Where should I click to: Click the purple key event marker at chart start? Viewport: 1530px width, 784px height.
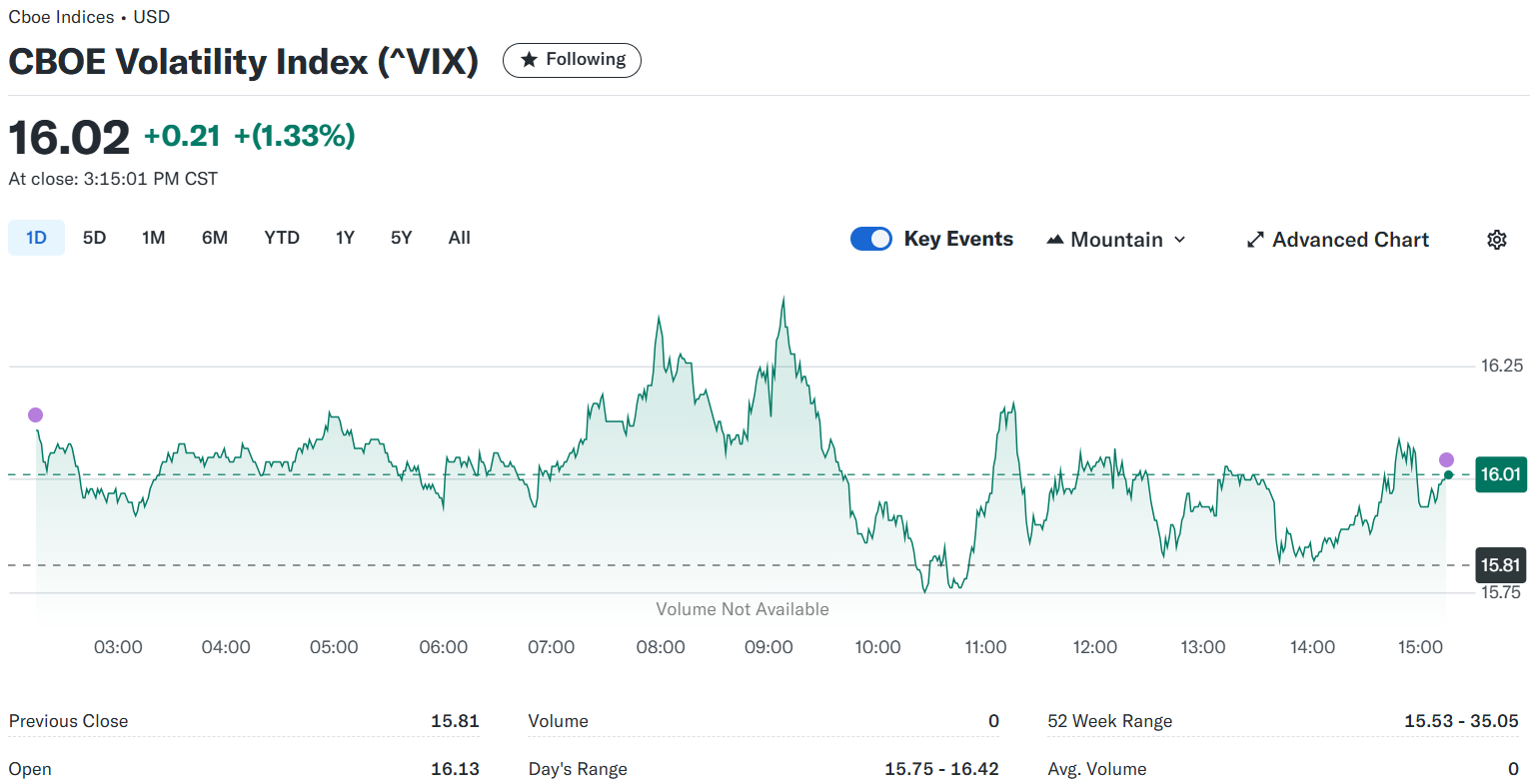point(36,414)
